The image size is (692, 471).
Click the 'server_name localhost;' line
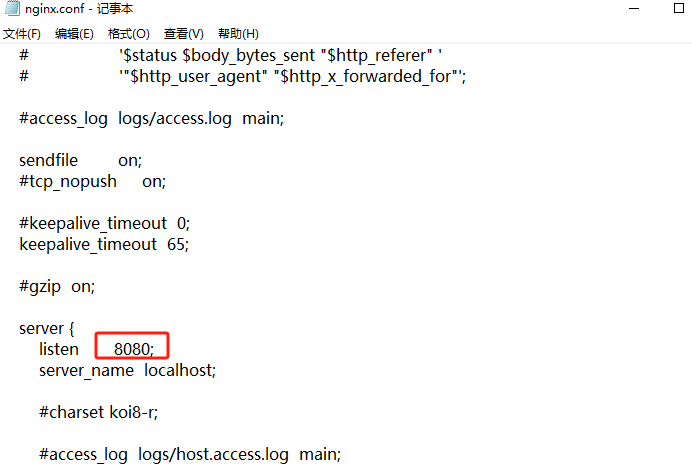click(128, 371)
